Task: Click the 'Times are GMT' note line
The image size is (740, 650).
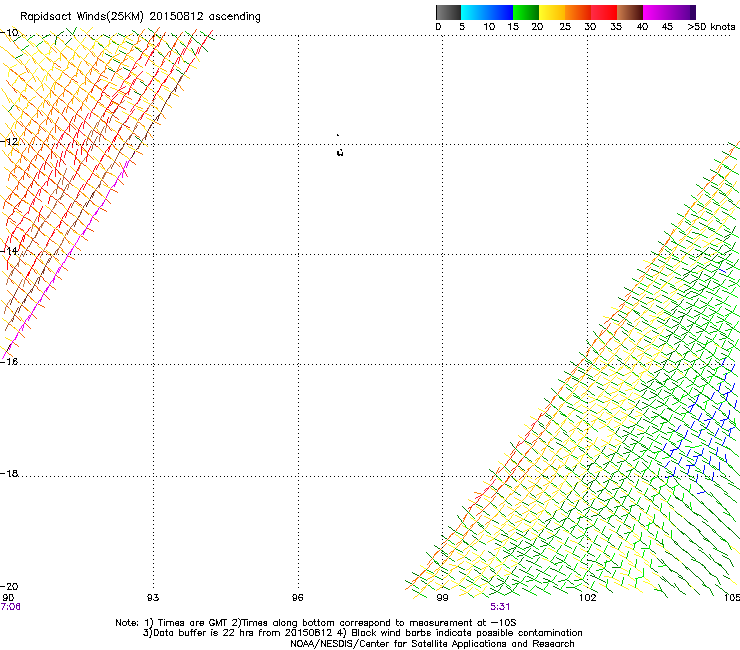Action: [x=316, y=623]
